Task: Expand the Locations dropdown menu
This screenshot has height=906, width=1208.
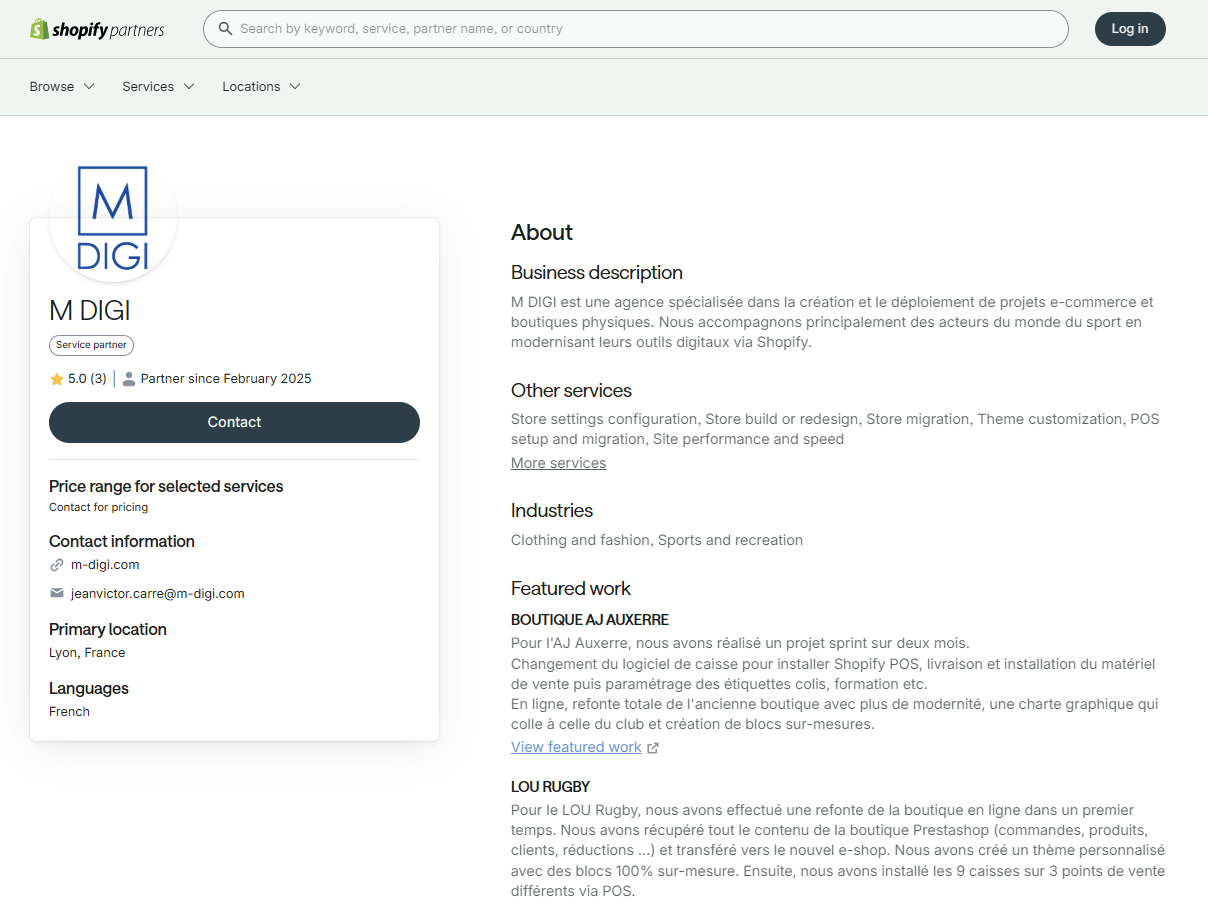Action: [x=261, y=87]
